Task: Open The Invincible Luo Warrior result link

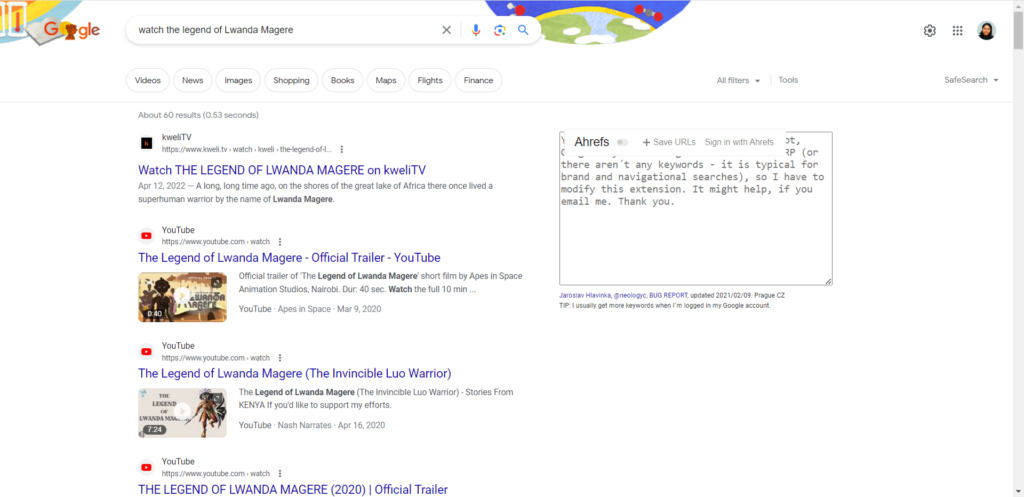Action: point(295,374)
